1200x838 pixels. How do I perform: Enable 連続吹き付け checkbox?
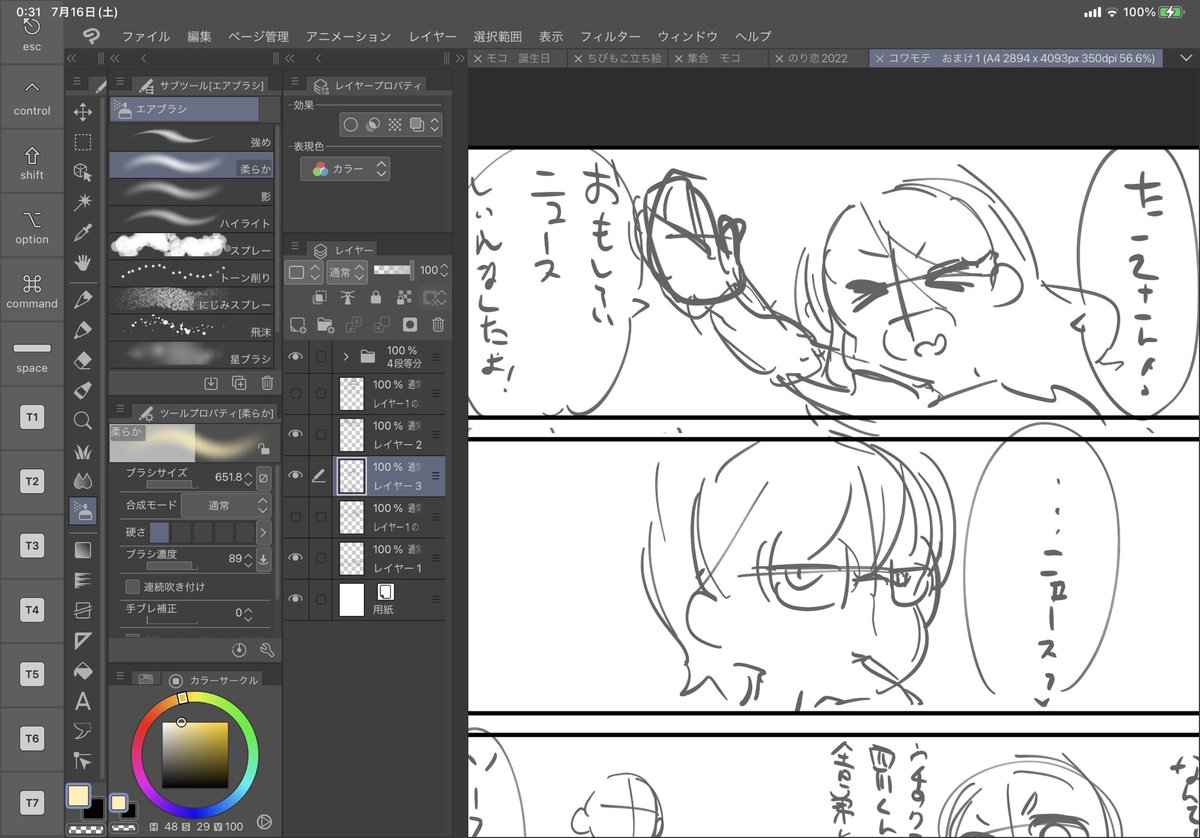[x=133, y=586]
